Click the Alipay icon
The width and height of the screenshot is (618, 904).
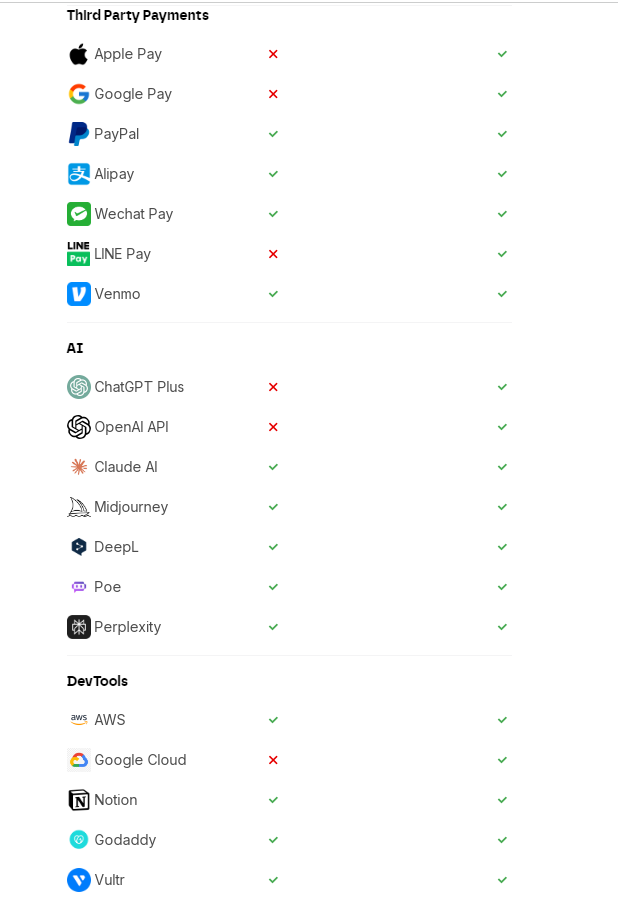(78, 174)
